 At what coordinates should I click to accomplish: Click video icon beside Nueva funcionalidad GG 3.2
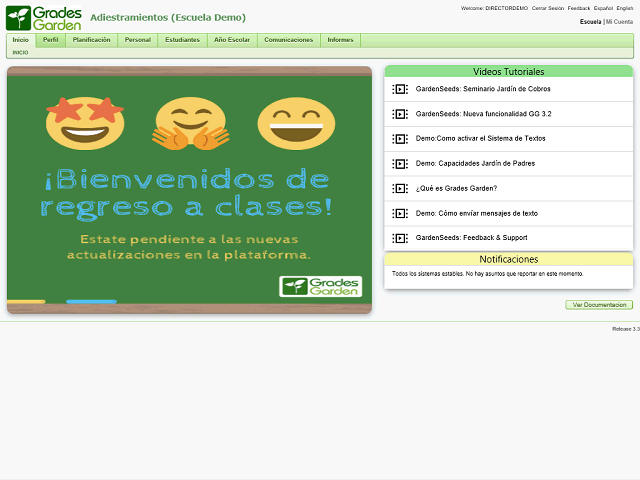tap(400, 114)
